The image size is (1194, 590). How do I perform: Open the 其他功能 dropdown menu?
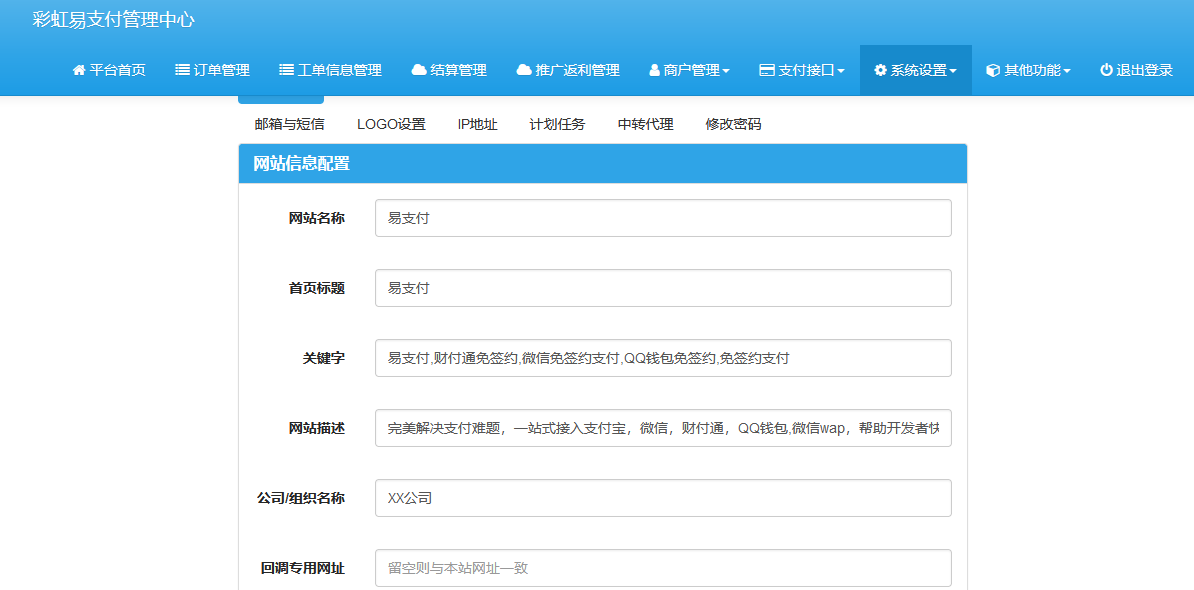1028,70
